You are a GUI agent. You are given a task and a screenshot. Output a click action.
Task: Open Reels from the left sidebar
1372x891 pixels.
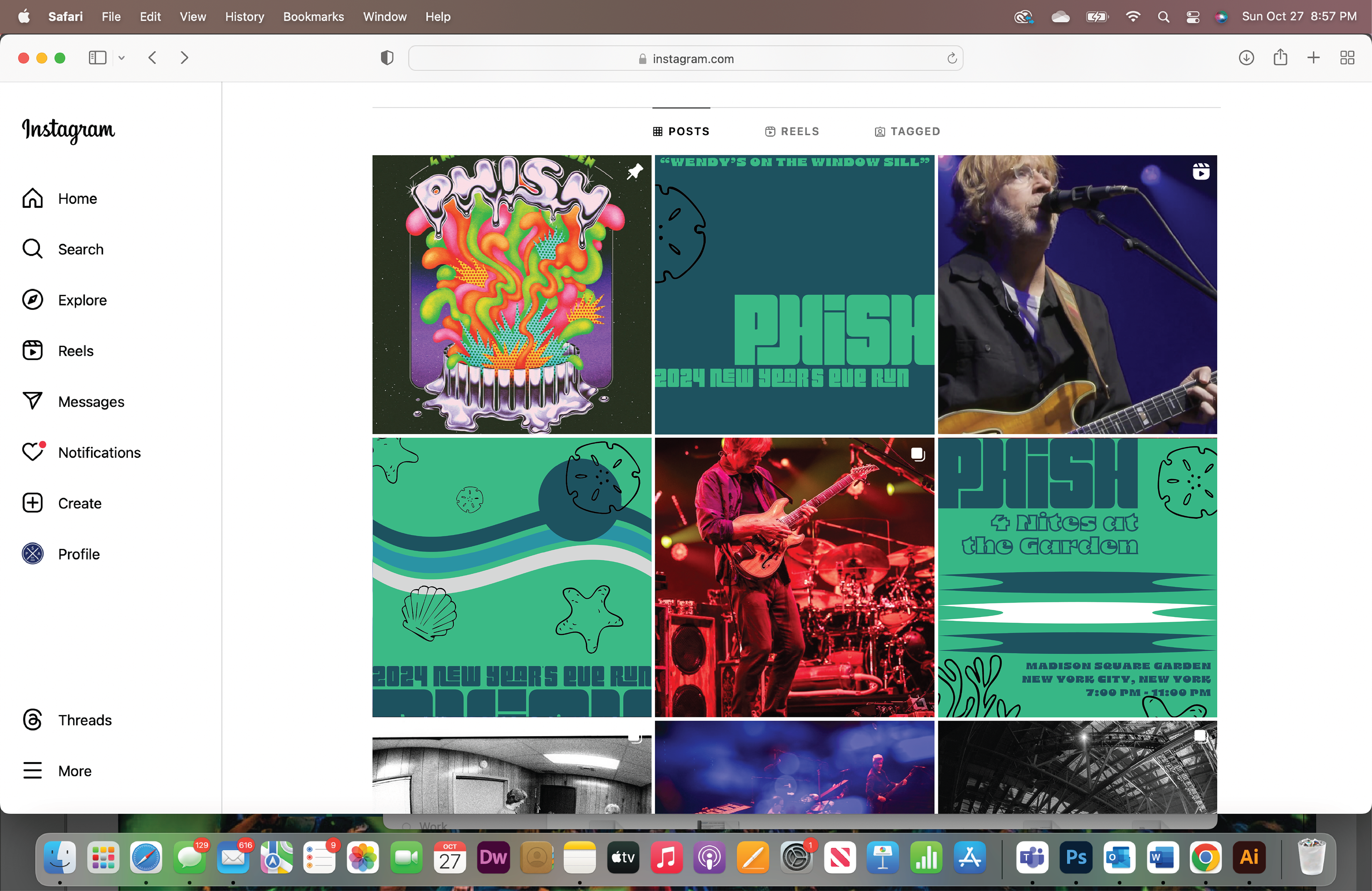click(58, 351)
